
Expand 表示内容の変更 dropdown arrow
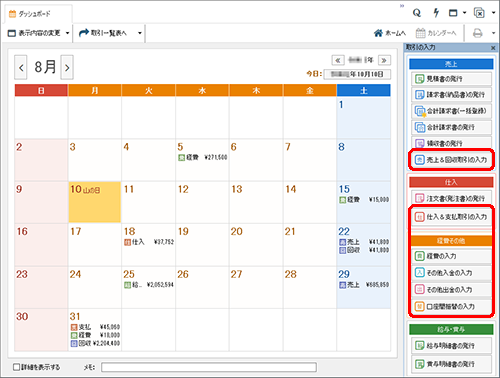[67, 33]
